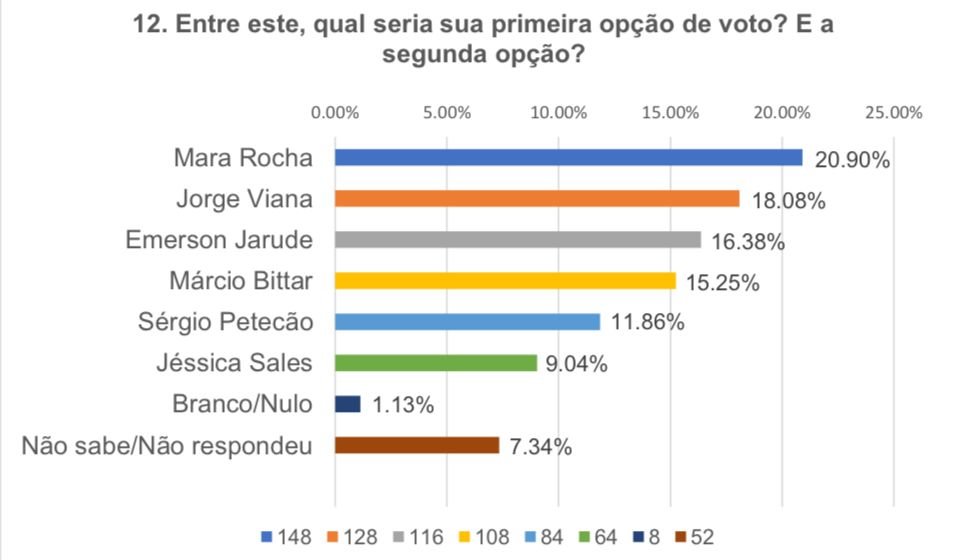Click the 'Não sabe/Não respondeu' category label
This screenshot has height=560, width=966.
pos(167,446)
